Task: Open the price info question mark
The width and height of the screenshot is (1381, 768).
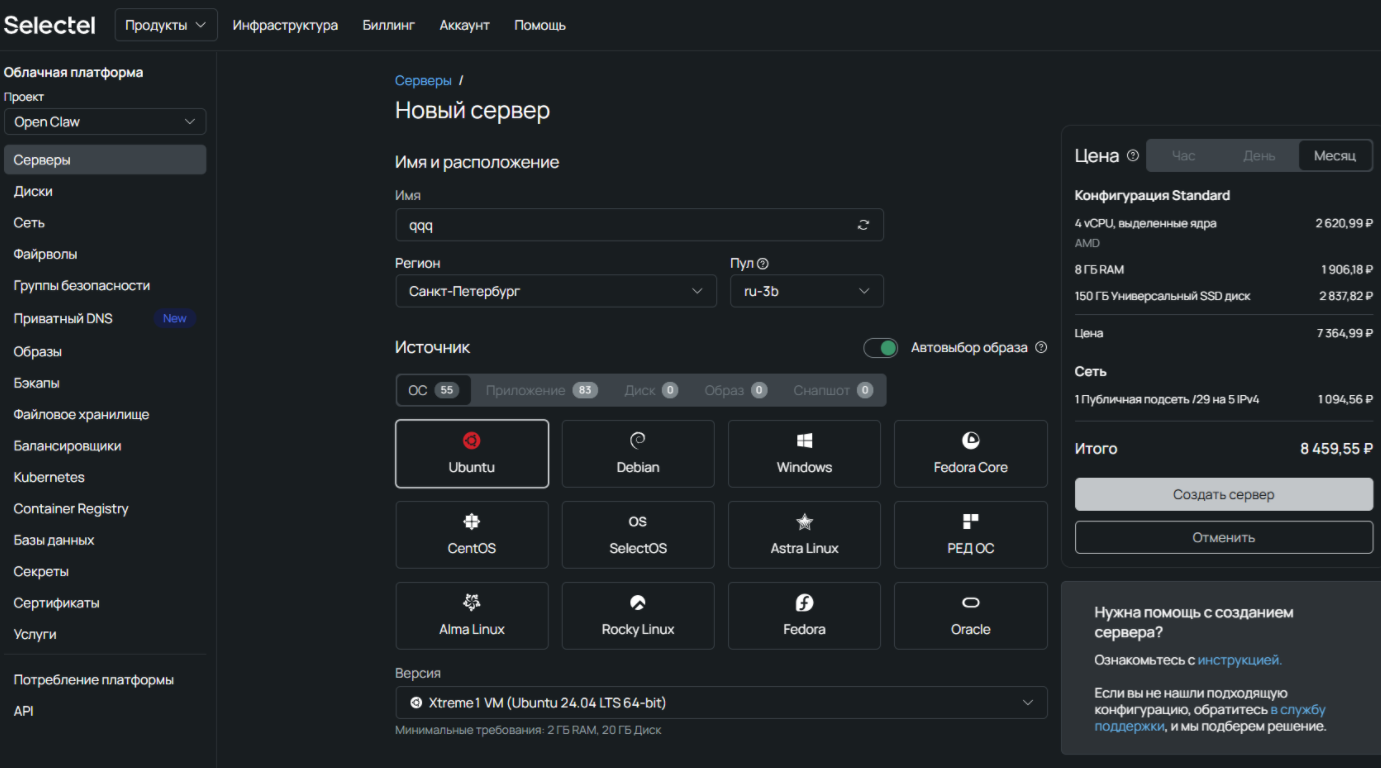Action: click(1133, 154)
